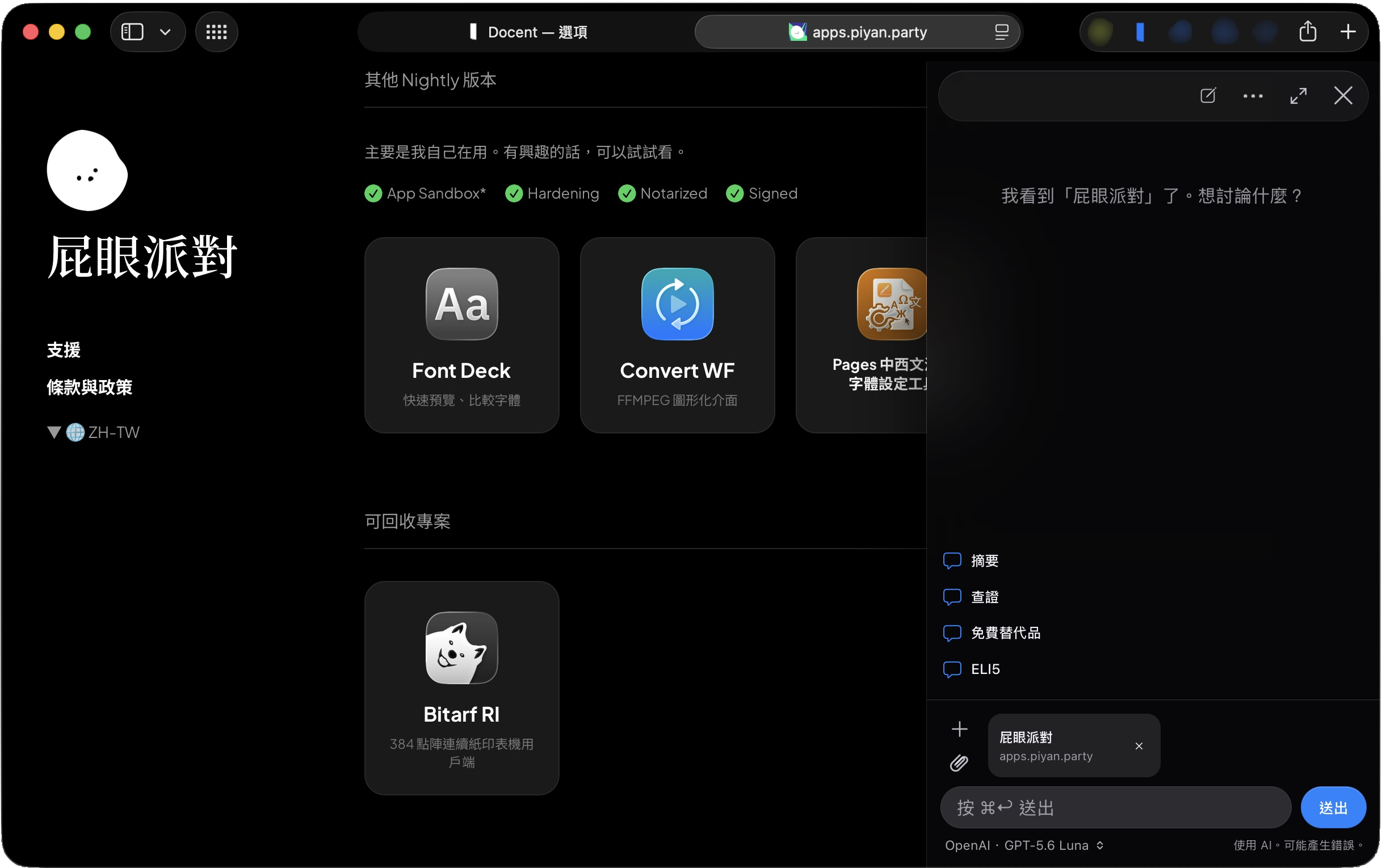Focus the 按 ⌘↩ 送出 message field
The image size is (1382, 868).
pyautogui.click(x=1115, y=808)
